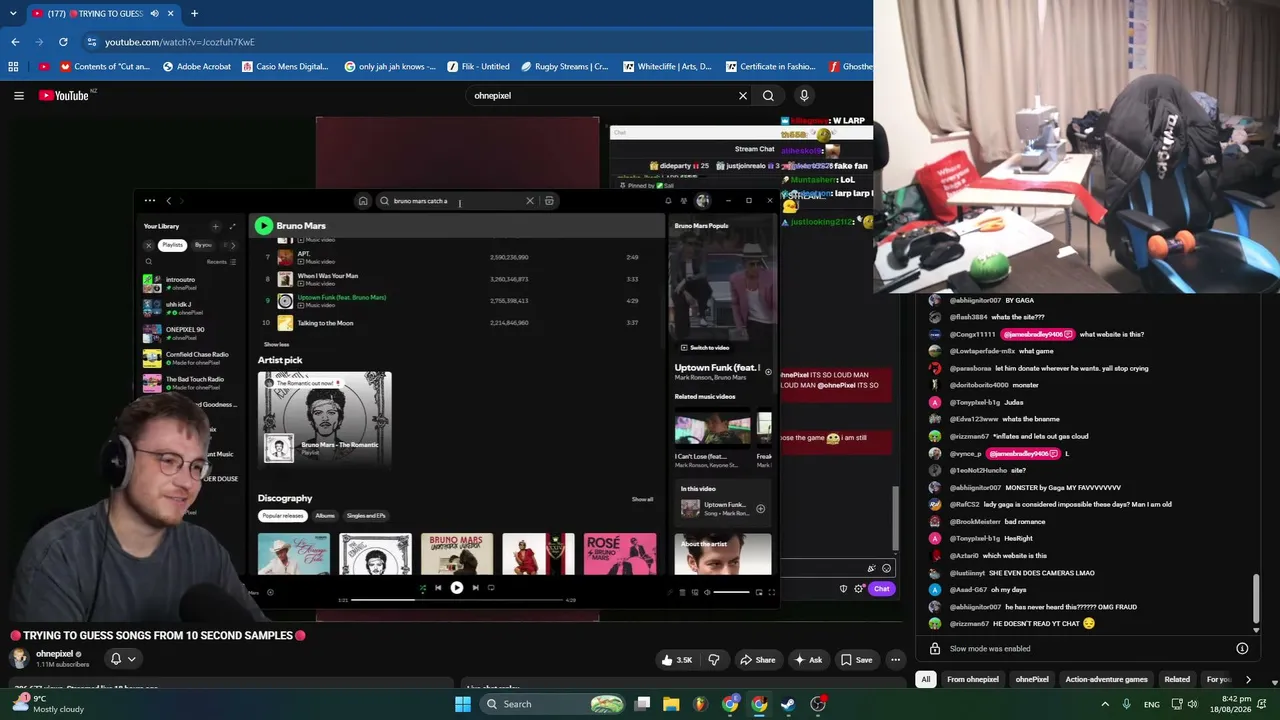Viewport: 1280px width, 720px height.
Task: Open the ONEPIXEL 90 playlist
Action: coord(190,333)
